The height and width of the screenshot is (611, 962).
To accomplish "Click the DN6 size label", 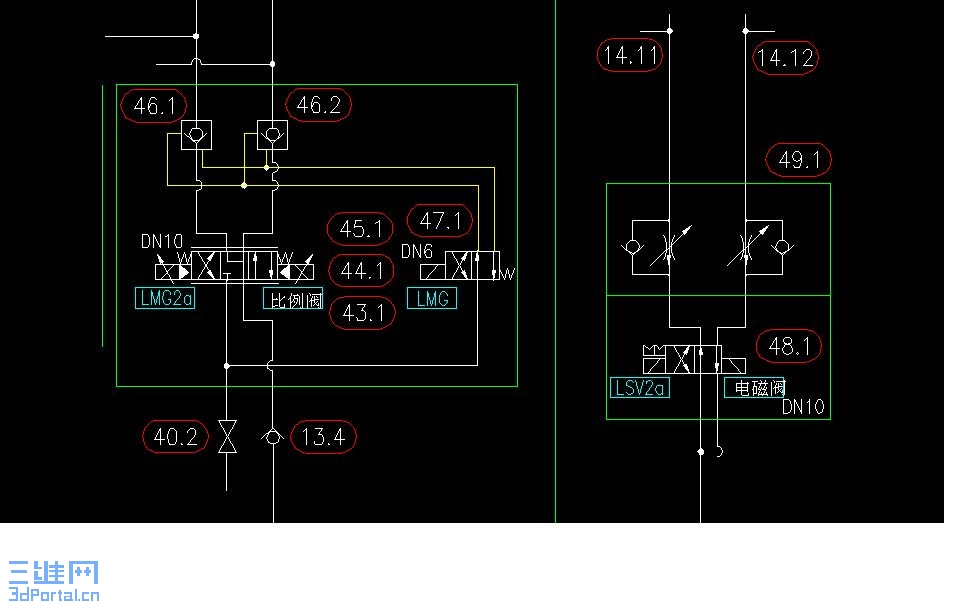I will pyautogui.click(x=417, y=251).
